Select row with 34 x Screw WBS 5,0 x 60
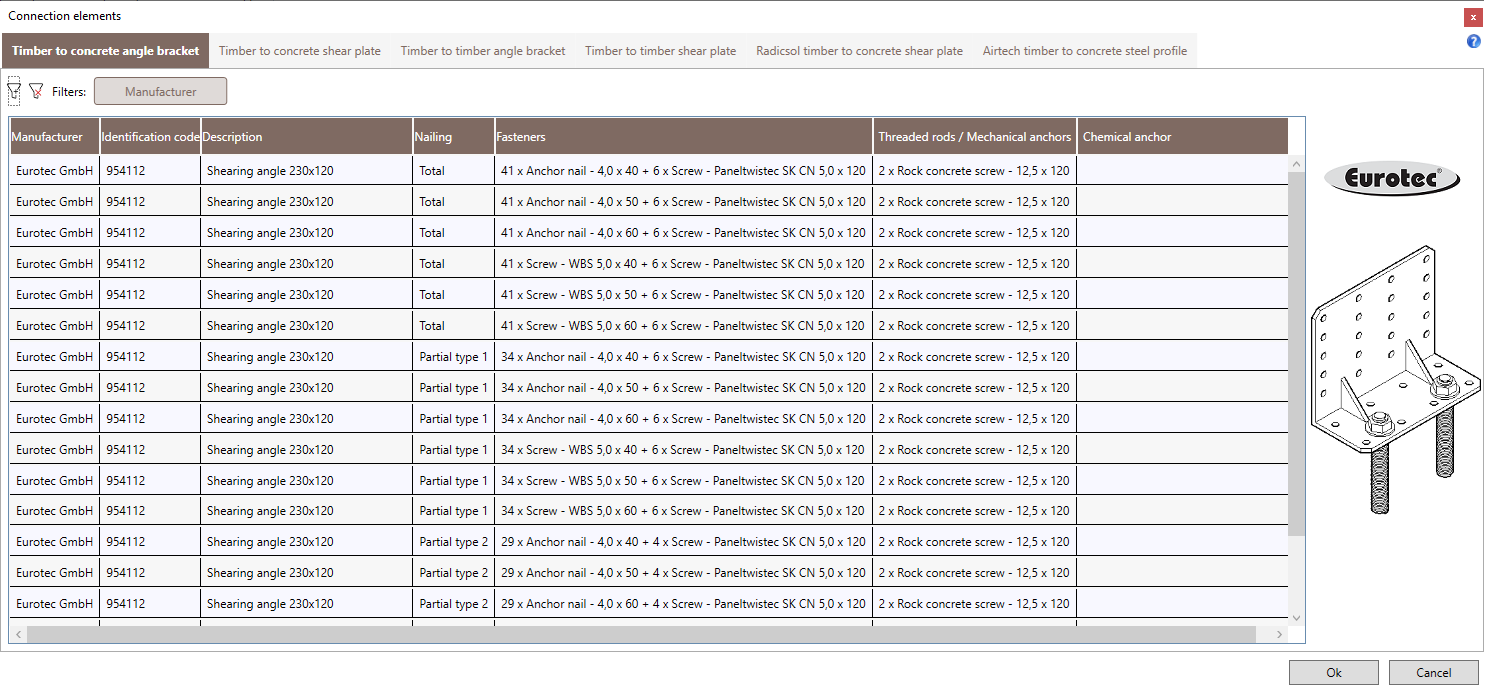 649,511
